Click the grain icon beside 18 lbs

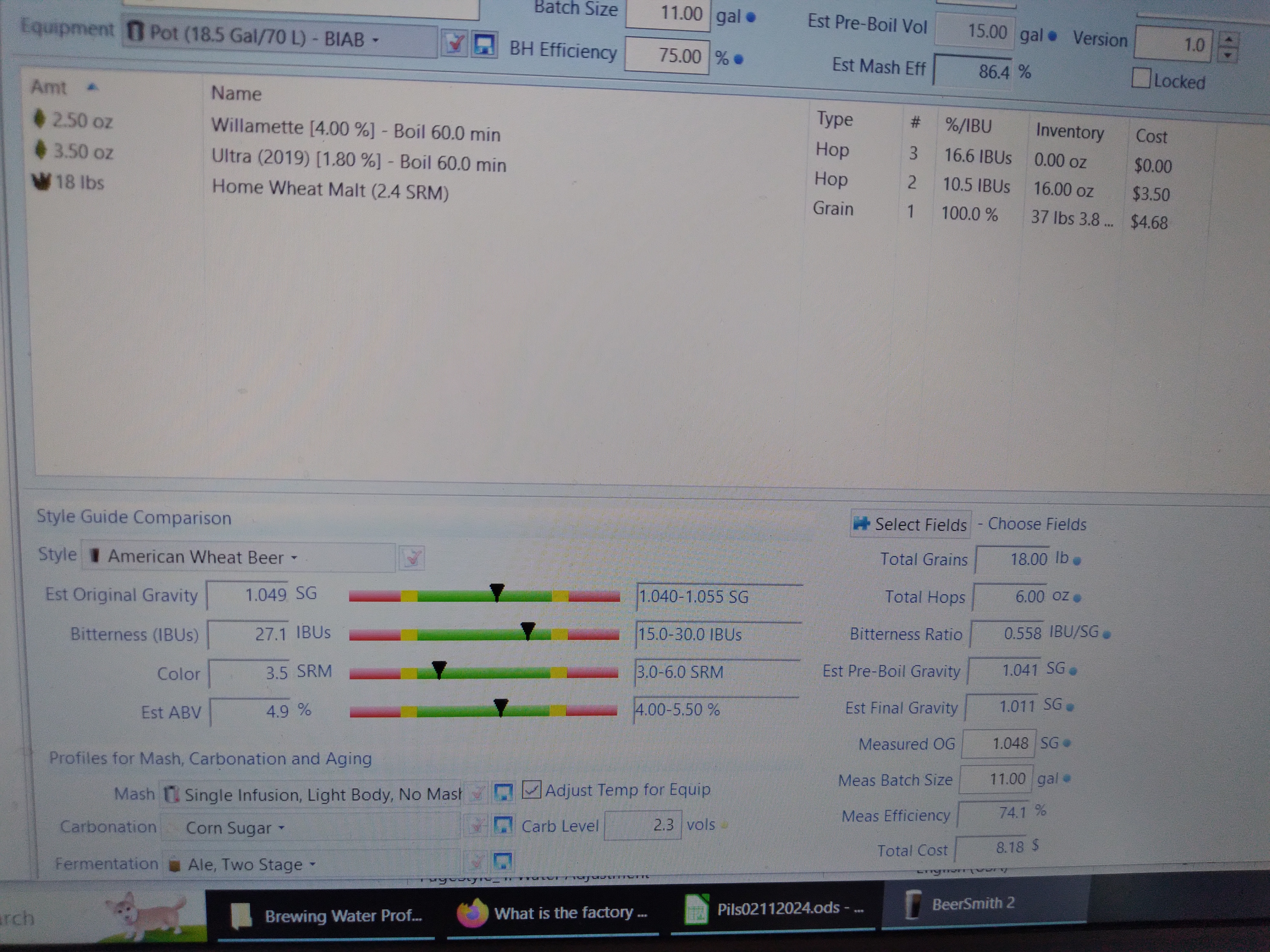(41, 181)
